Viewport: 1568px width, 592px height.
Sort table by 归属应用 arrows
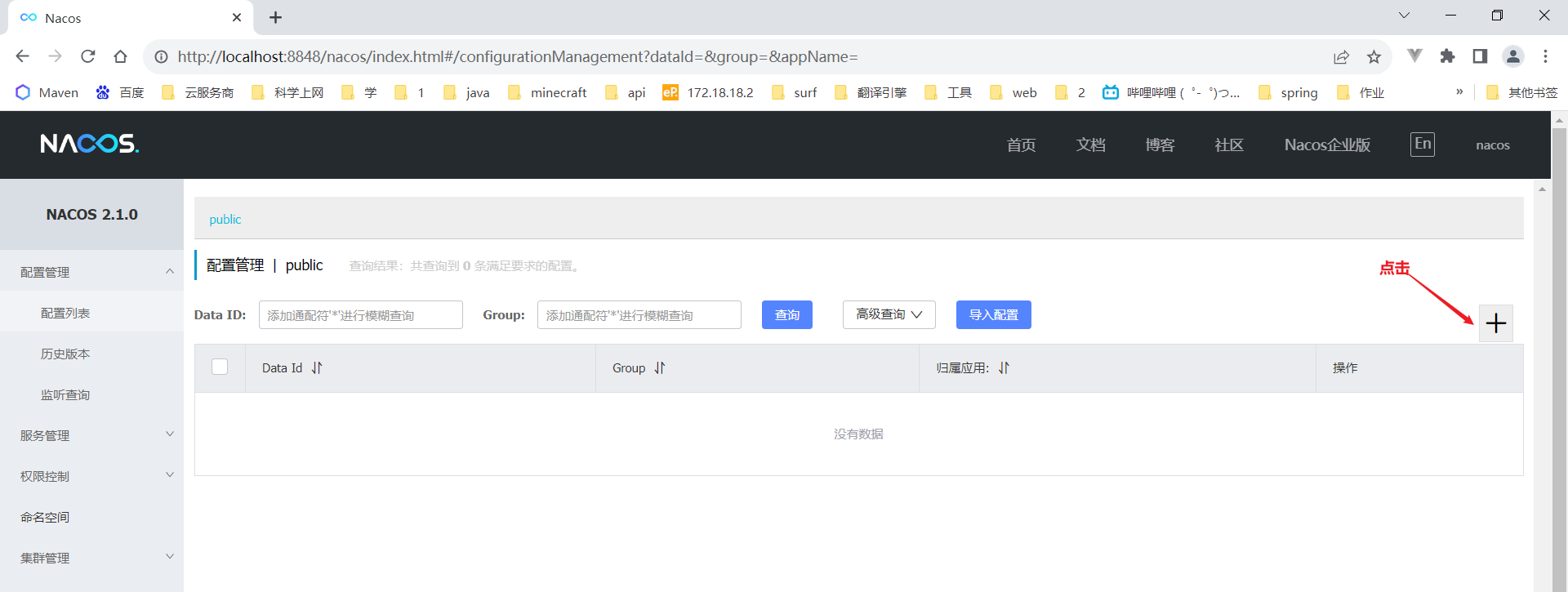[1004, 368]
